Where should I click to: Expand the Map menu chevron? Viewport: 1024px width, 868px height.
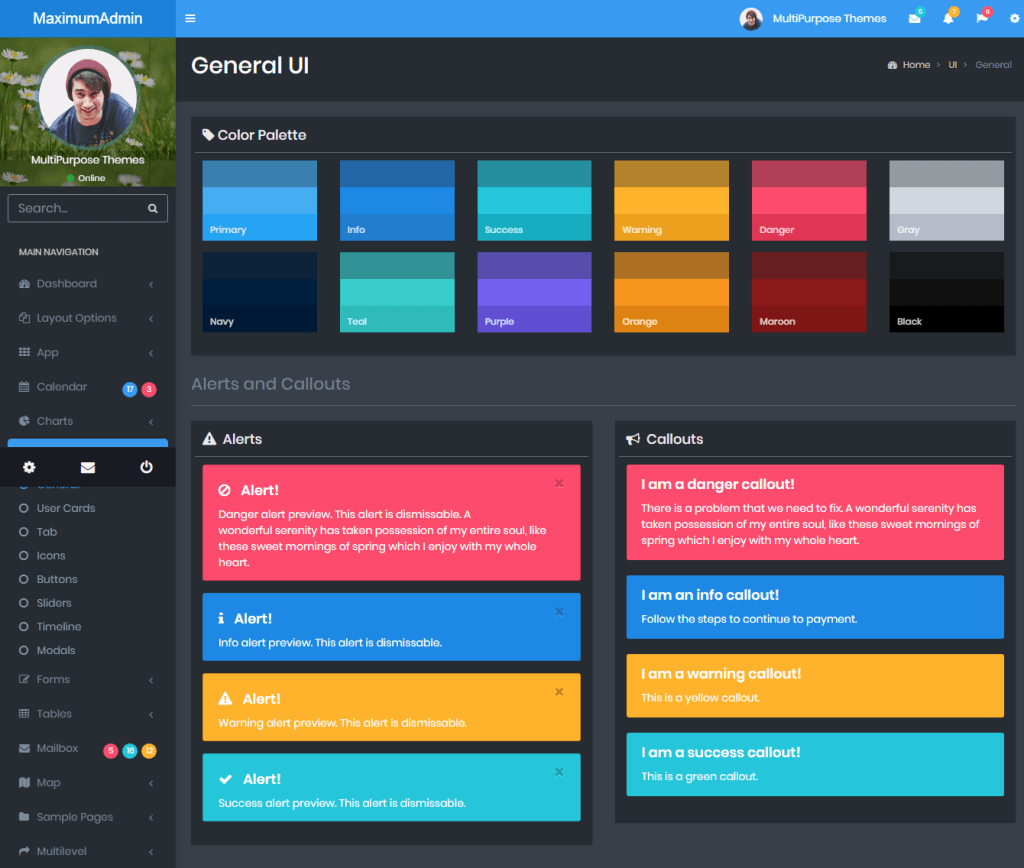pos(151,783)
